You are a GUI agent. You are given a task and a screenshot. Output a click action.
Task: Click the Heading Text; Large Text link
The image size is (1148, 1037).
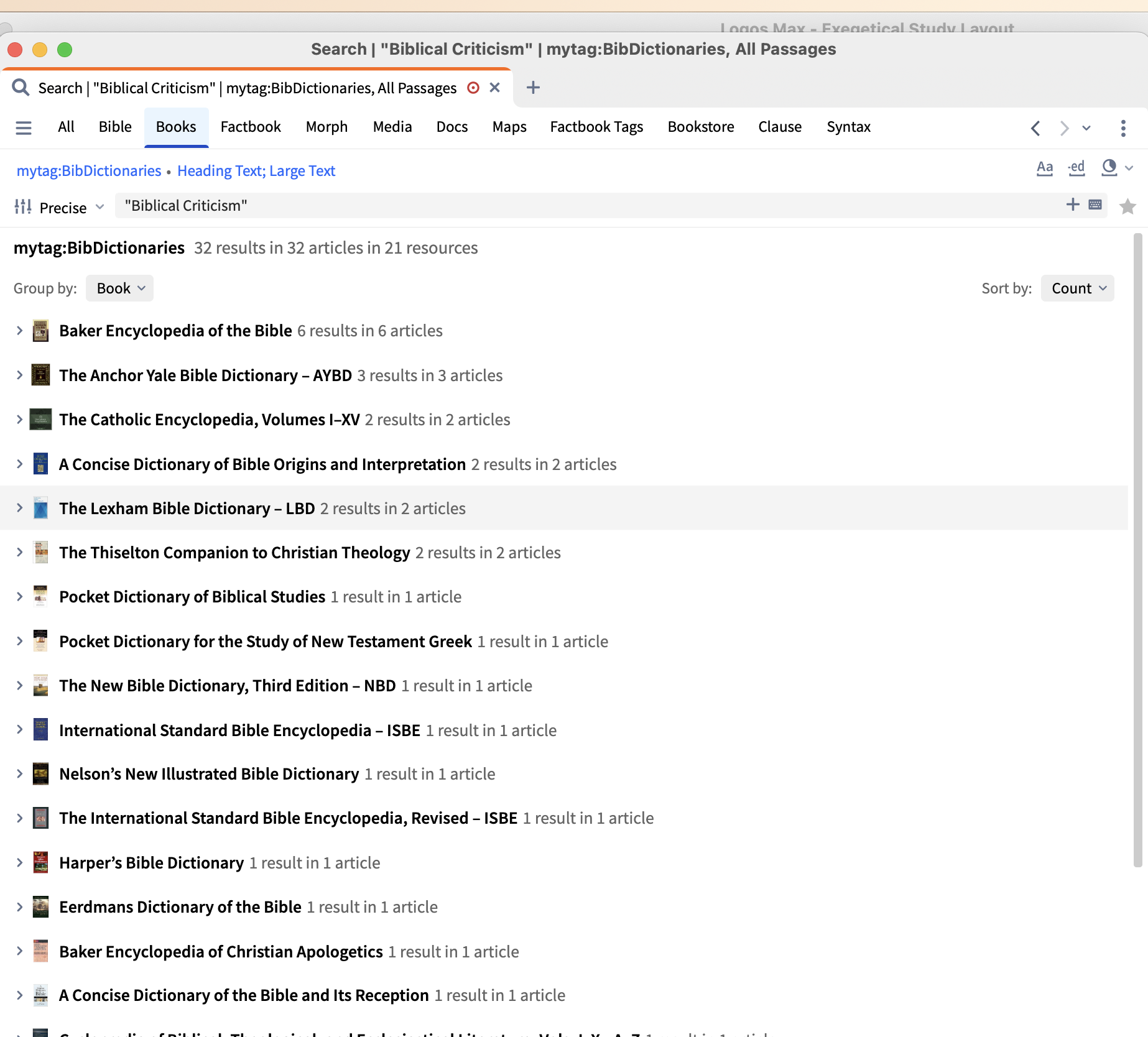point(256,171)
